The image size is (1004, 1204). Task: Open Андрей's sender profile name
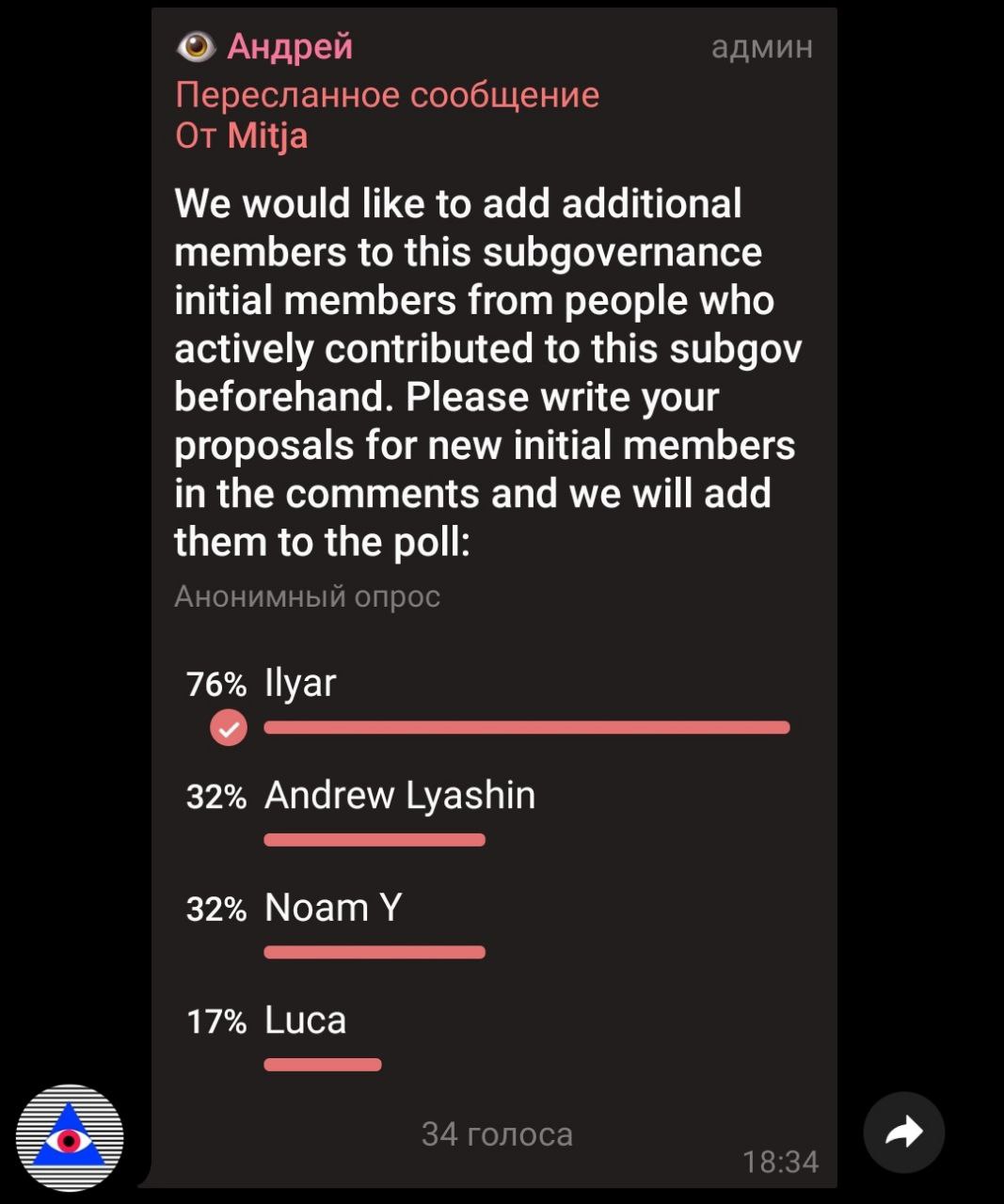click(290, 46)
